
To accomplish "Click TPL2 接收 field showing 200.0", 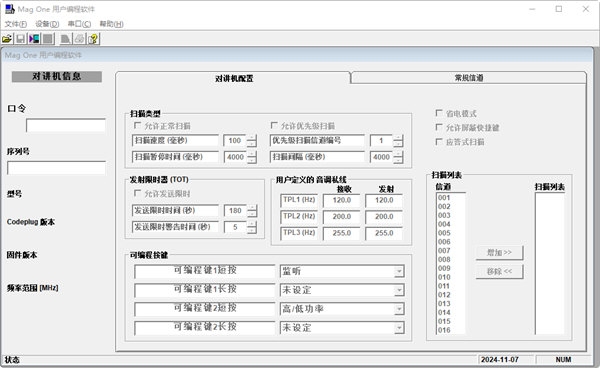I will [x=342, y=217].
